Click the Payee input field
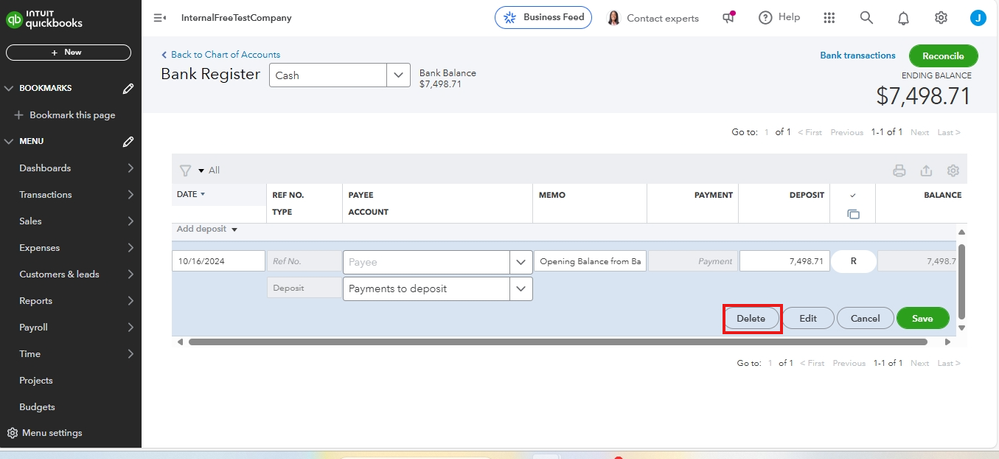This screenshot has width=999, height=459. [426, 262]
